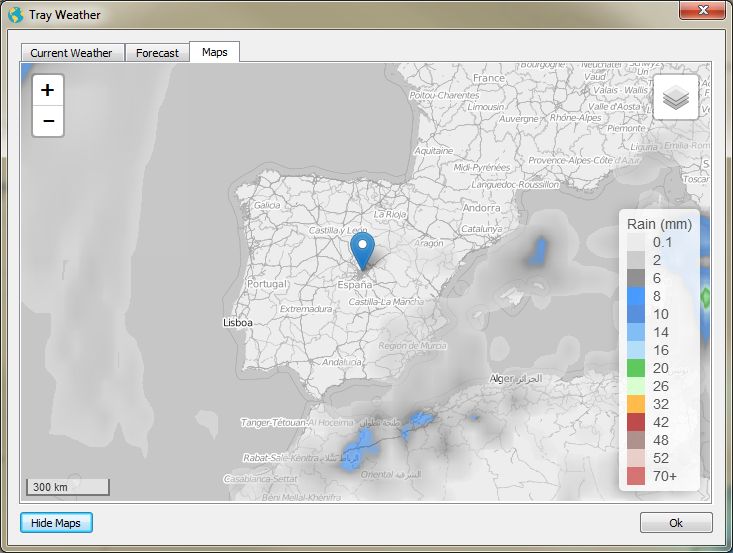733x553 pixels.
Task: Click the Galicia region label
Action: click(x=267, y=205)
